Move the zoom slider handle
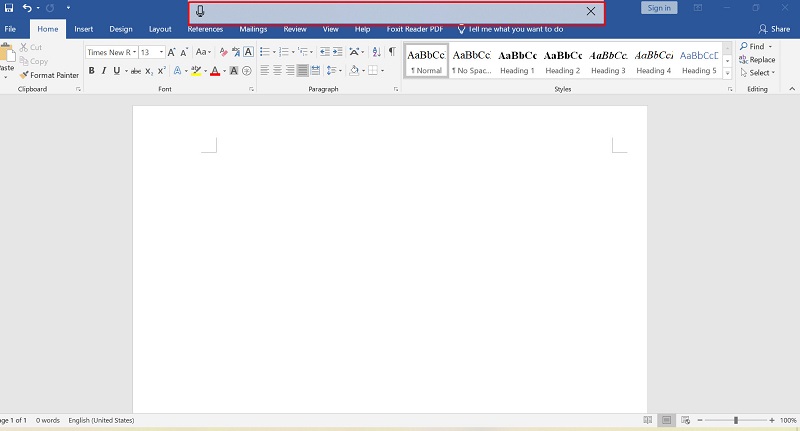 (x=736, y=420)
